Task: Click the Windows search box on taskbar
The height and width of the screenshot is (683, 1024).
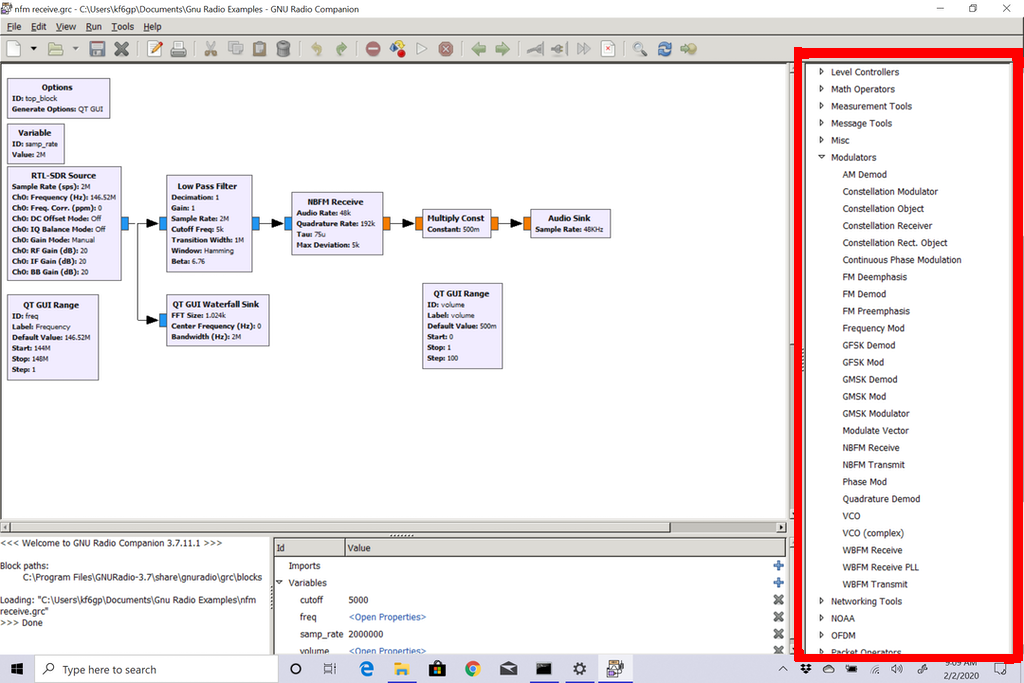Action: (x=156, y=669)
